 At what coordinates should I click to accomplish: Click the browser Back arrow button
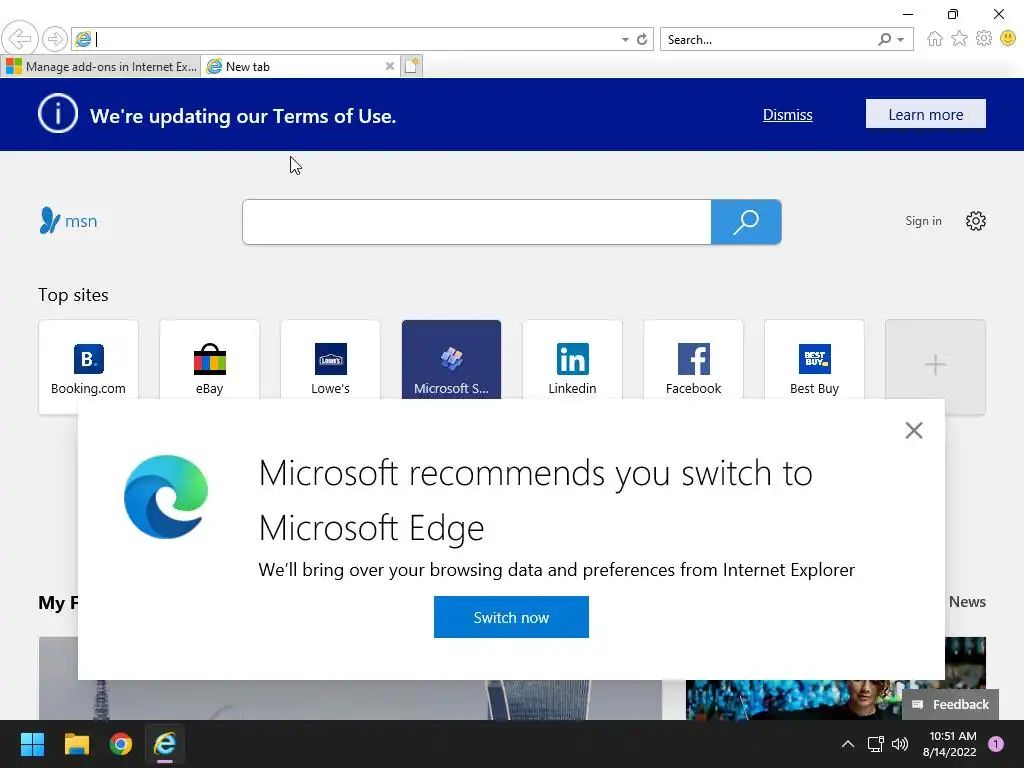(20, 39)
